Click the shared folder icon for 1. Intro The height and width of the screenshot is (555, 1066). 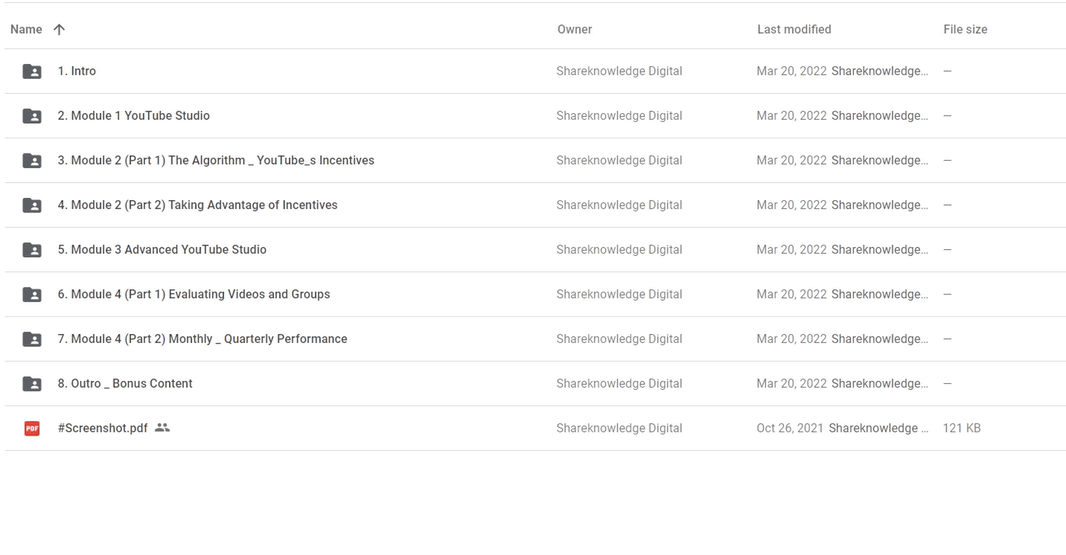pyautogui.click(x=32, y=71)
